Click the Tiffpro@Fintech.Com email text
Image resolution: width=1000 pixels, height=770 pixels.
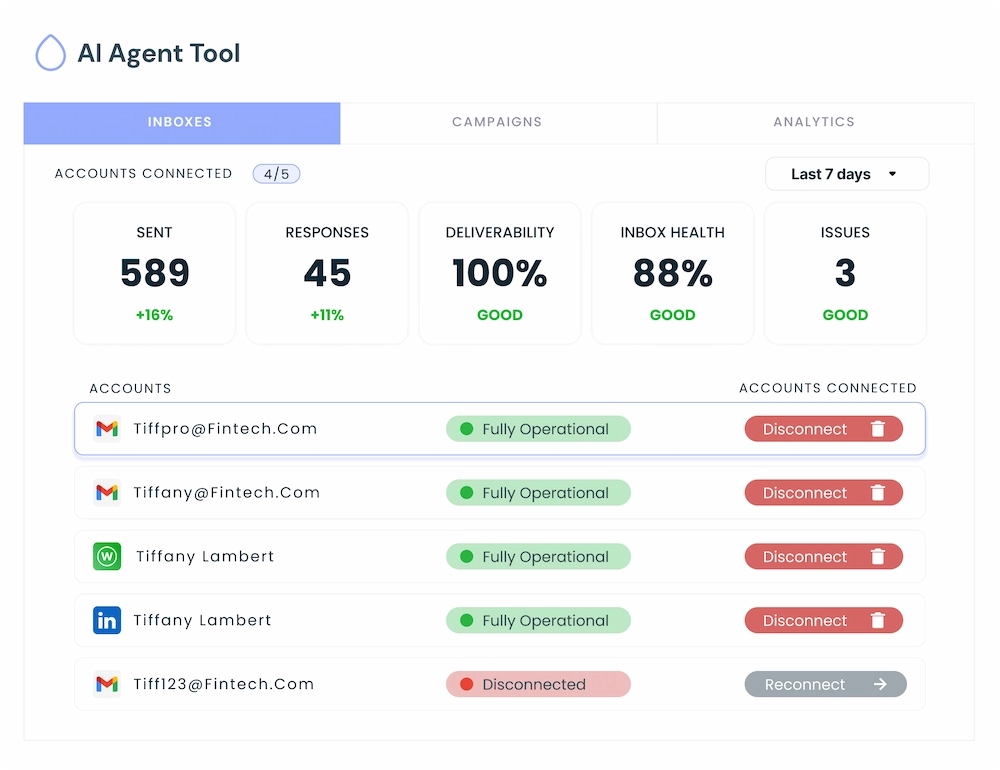[x=225, y=429]
